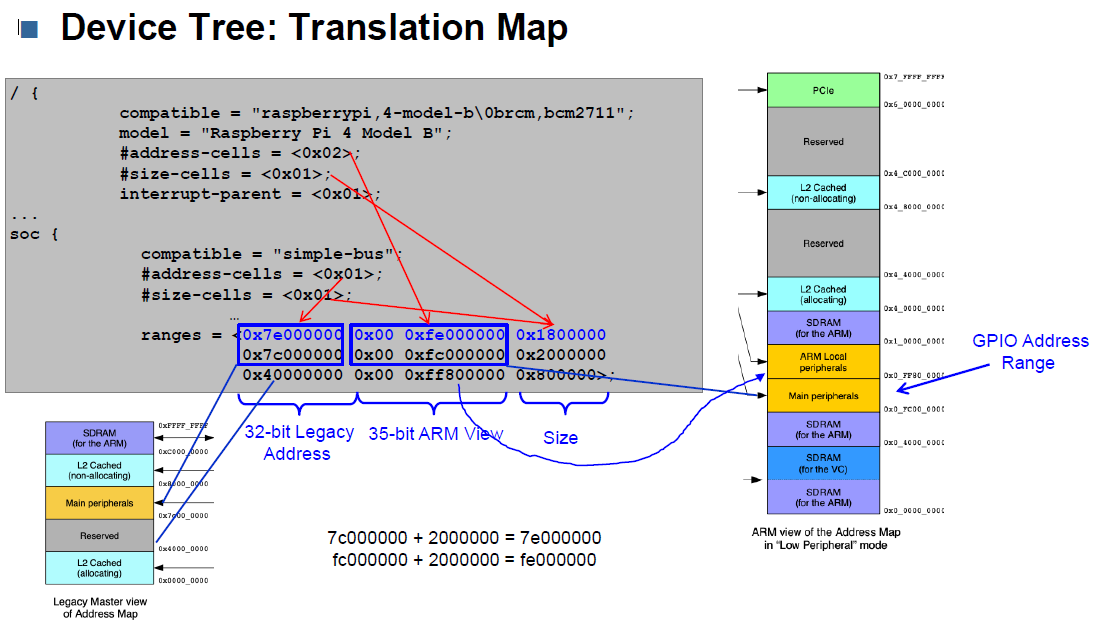
Task: Select Main peripherals in Legacy Master map
Action: 99,503
